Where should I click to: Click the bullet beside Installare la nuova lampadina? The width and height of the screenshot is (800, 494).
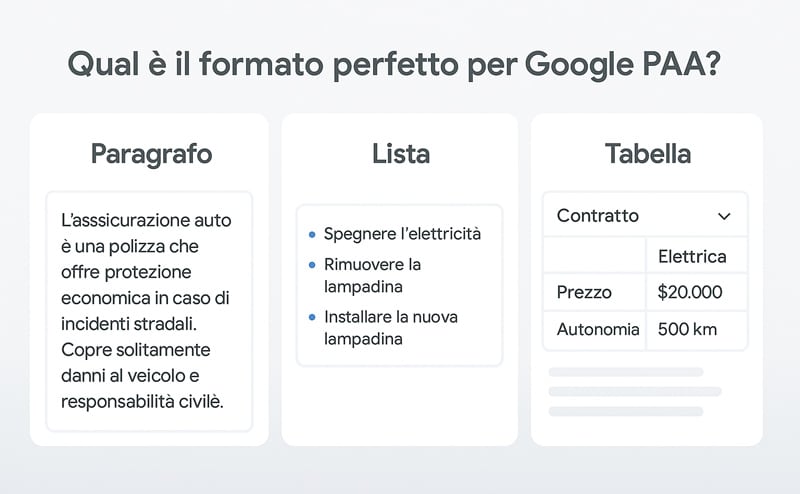(x=312, y=317)
